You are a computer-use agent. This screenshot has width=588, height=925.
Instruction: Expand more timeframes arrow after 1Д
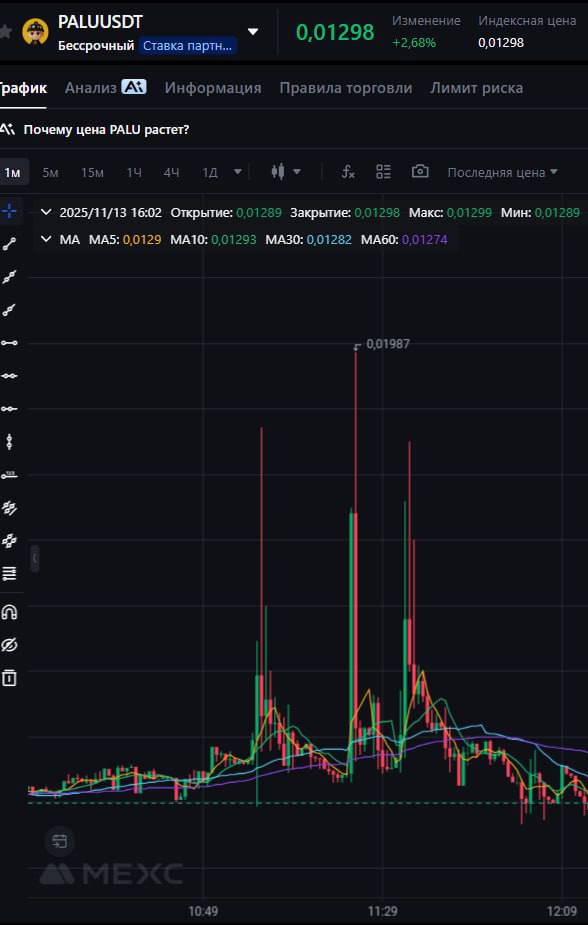238,172
